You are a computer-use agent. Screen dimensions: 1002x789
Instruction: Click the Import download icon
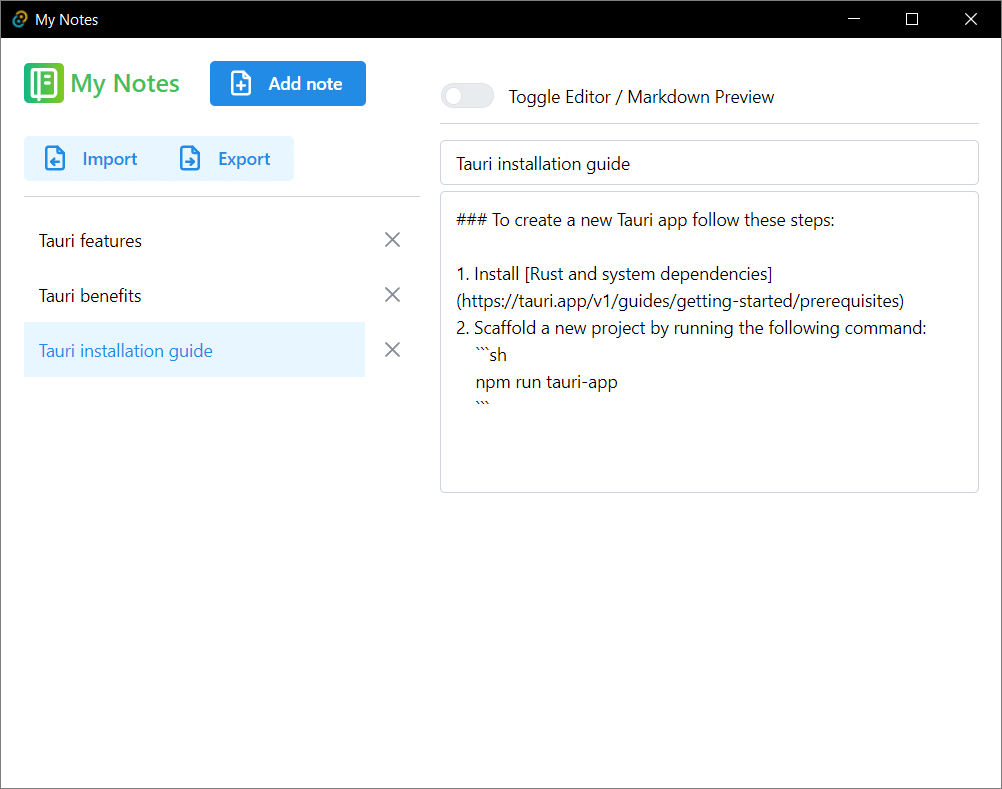click(55, 158)
